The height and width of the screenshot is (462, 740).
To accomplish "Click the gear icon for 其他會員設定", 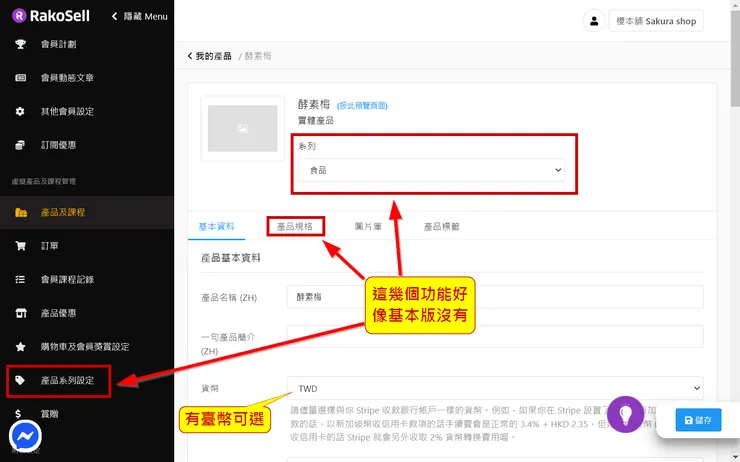I will (x=20, y=111).
